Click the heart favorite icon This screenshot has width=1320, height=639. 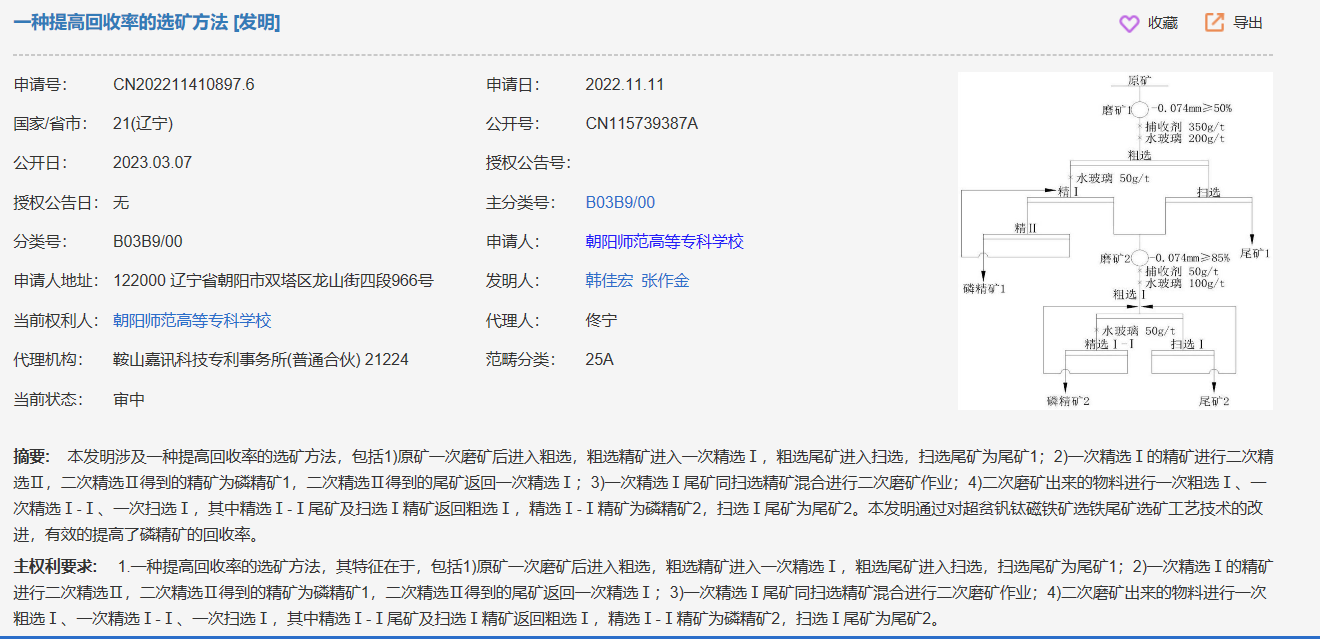pyautogui.click(x=1129, y=23)
